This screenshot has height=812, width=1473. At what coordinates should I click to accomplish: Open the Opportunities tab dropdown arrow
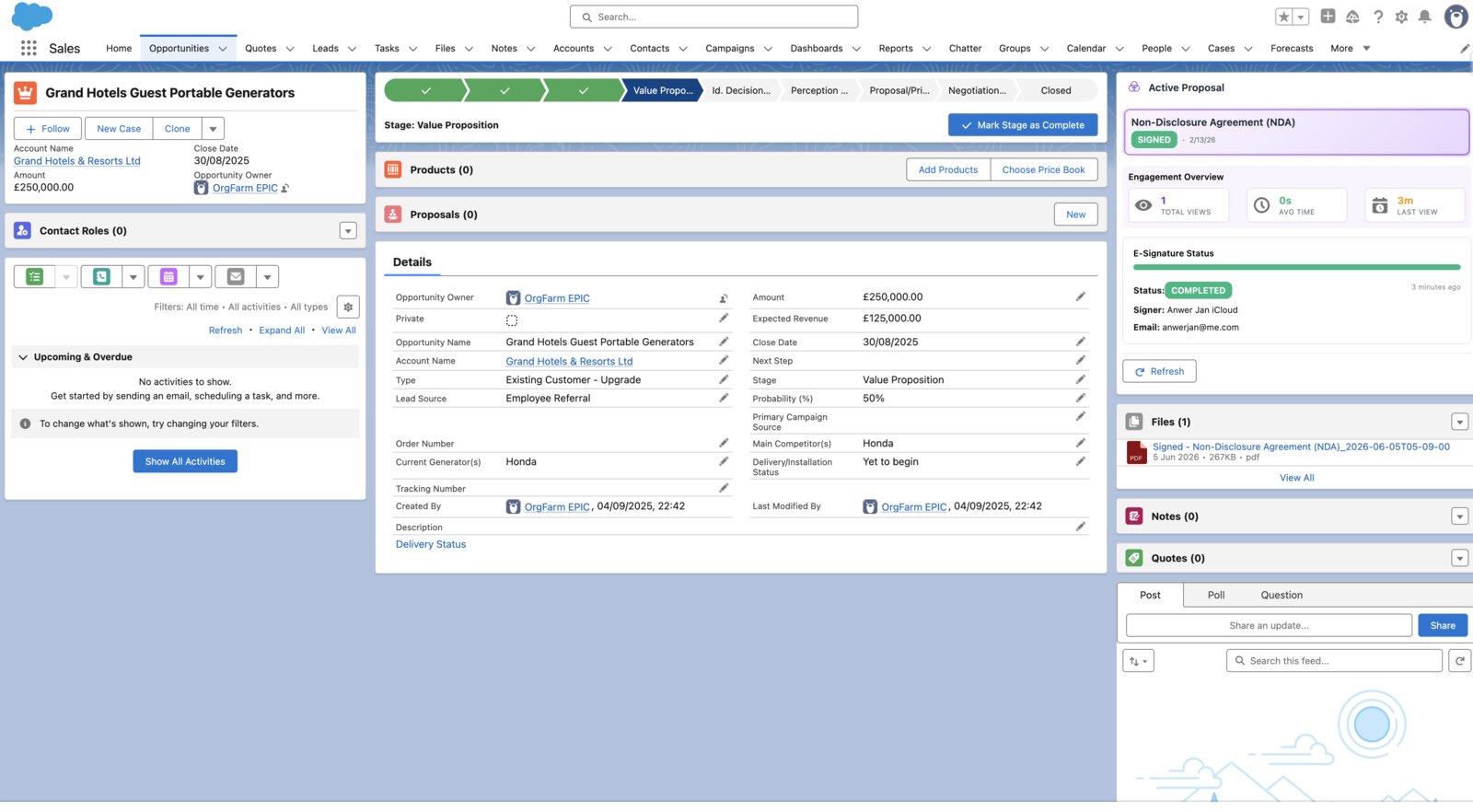tap(223, 49)
